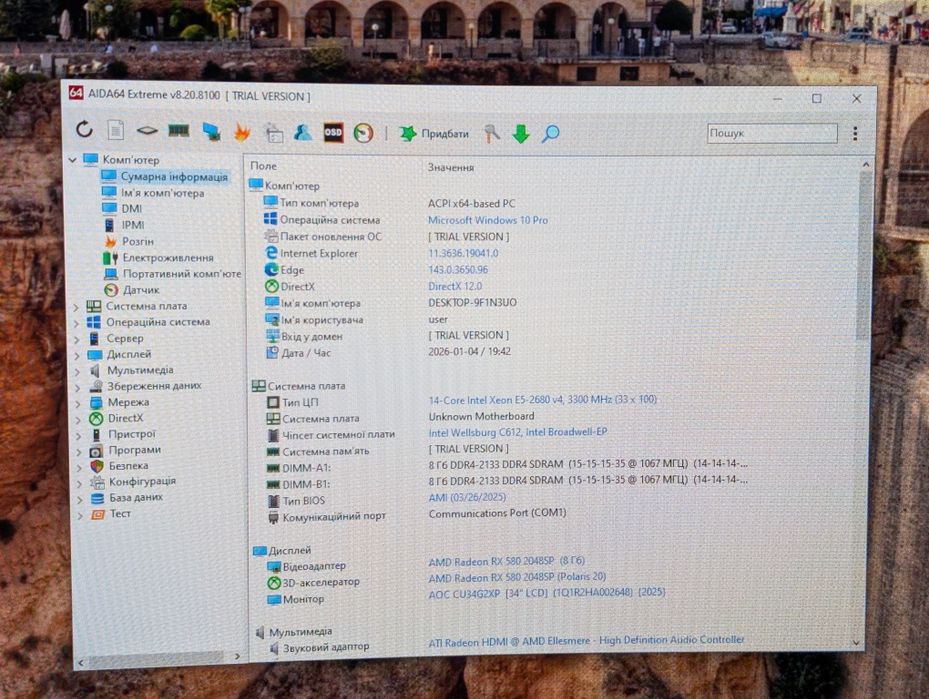Select the Unknown Motherboard value

[481, 416]
